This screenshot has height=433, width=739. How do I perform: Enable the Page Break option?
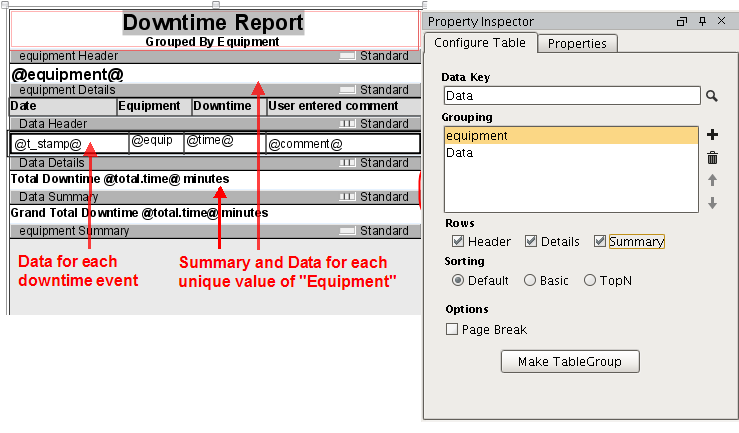click(452, 329)
